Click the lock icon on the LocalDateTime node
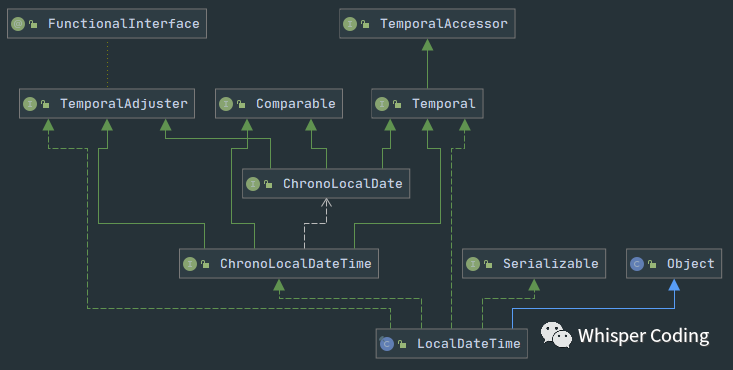This screenshot has width=733, height=370. click(x=402, y=344)
